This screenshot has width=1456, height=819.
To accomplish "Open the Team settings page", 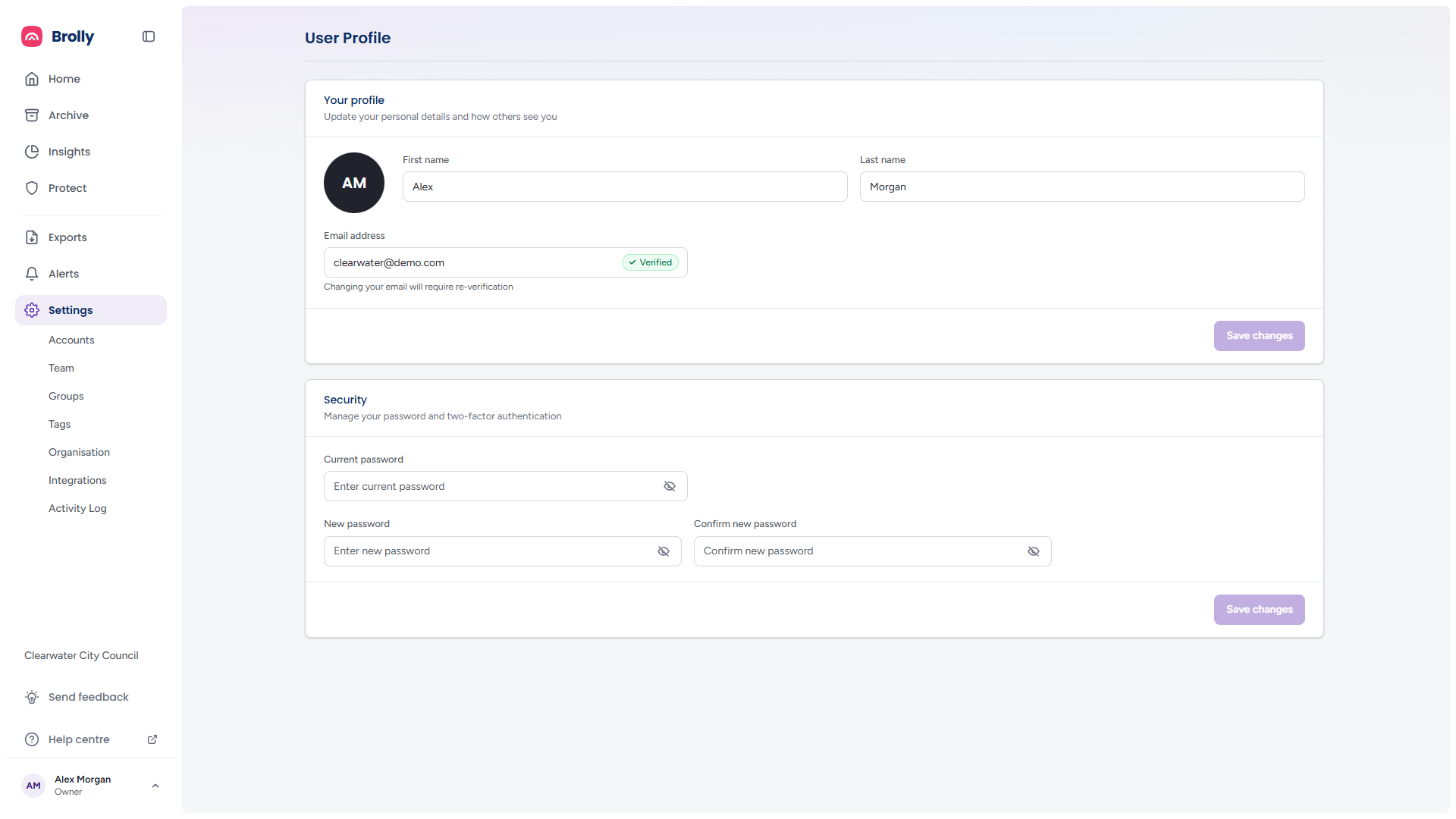I will click(x=61, y=368).
